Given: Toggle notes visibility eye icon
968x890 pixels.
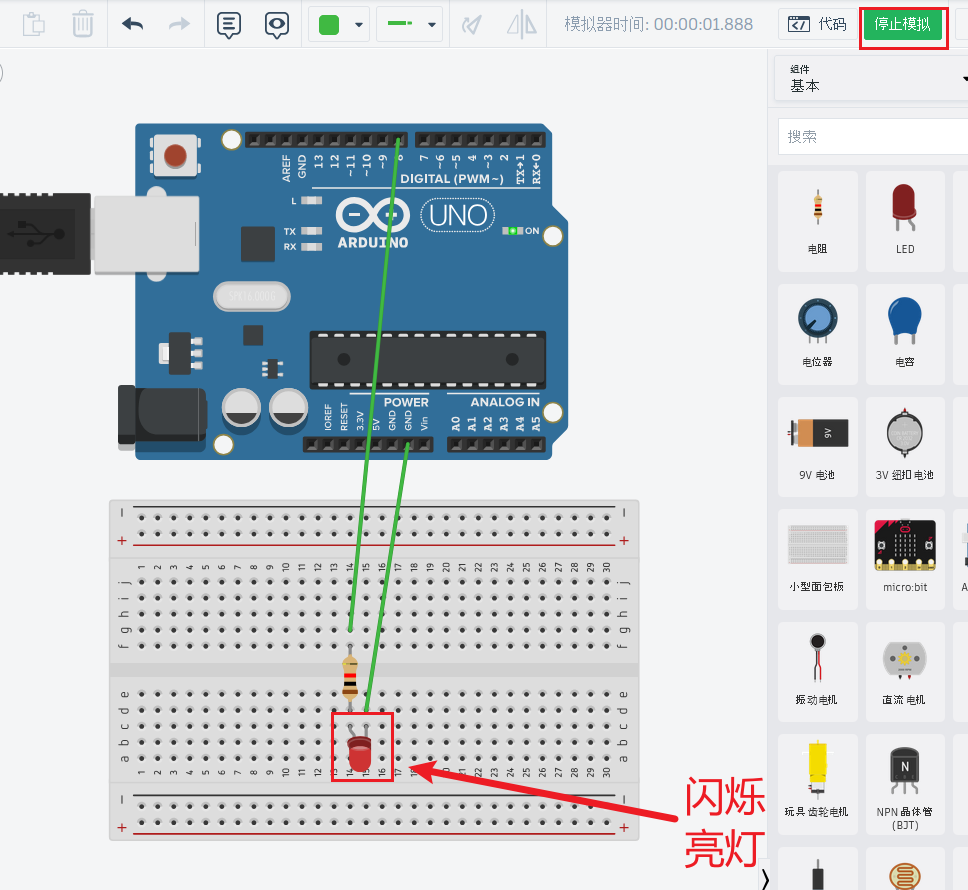Looking at the screenshot, I should 277,25.
